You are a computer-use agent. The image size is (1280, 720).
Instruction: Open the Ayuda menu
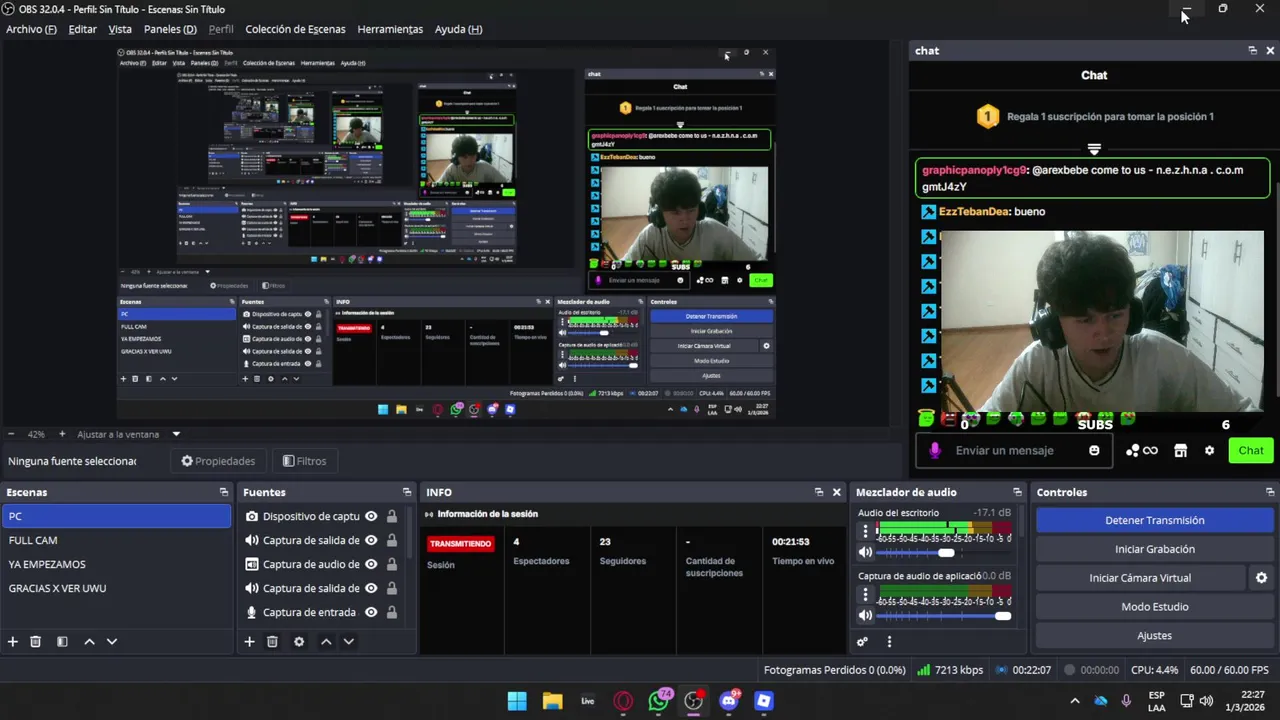458,29
